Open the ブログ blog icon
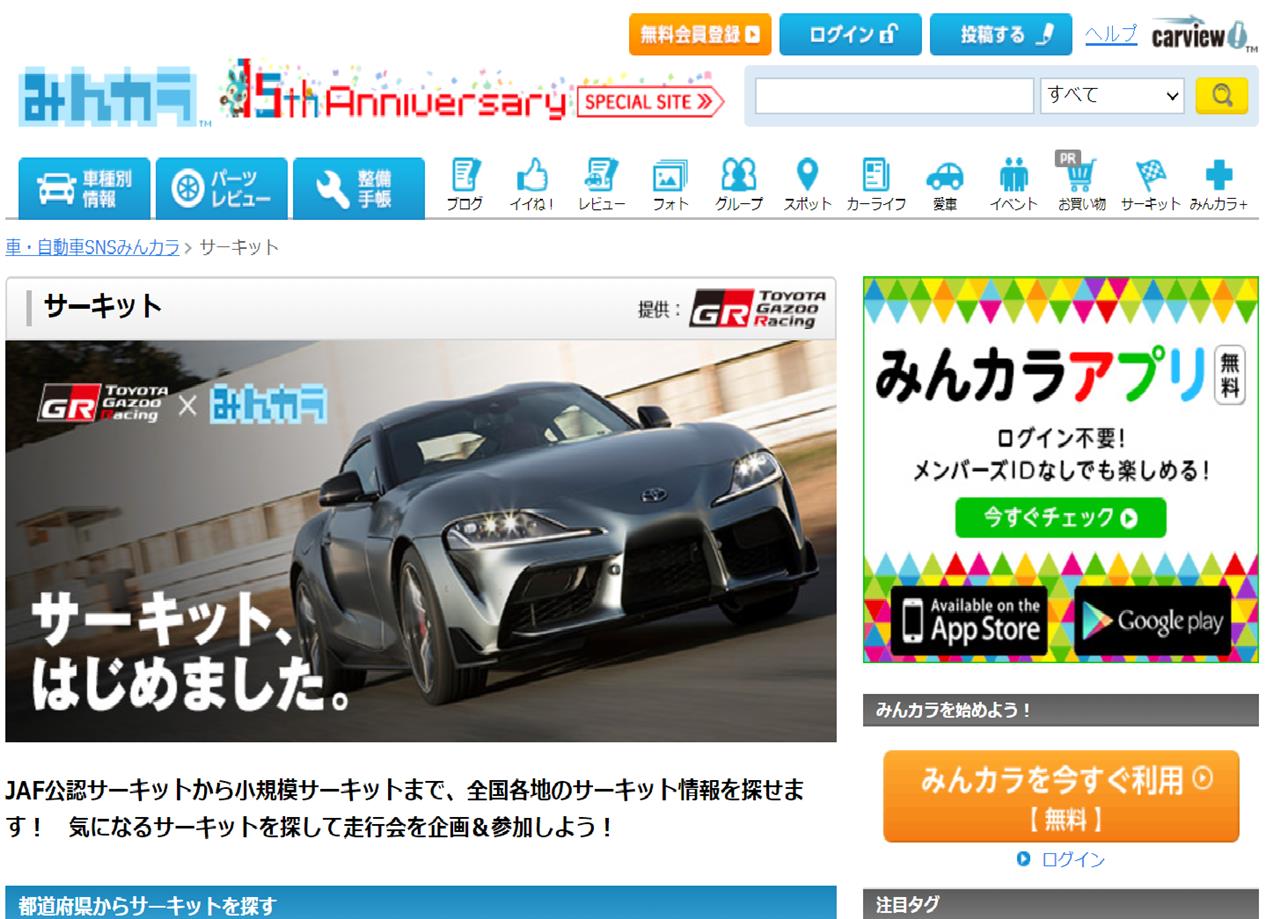This screenshot has height=919, width=1280. point(465,186)
